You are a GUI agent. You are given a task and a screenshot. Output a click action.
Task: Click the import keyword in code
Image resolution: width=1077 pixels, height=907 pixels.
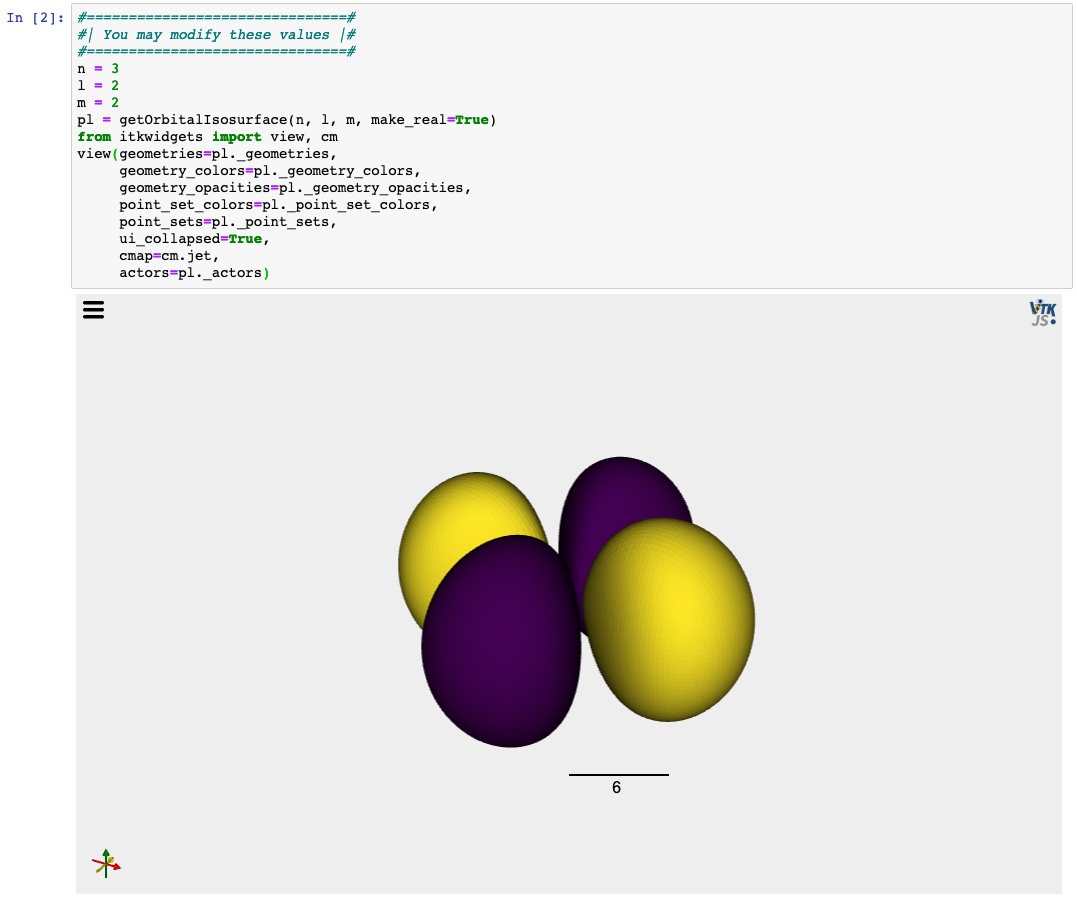point(237,136)
